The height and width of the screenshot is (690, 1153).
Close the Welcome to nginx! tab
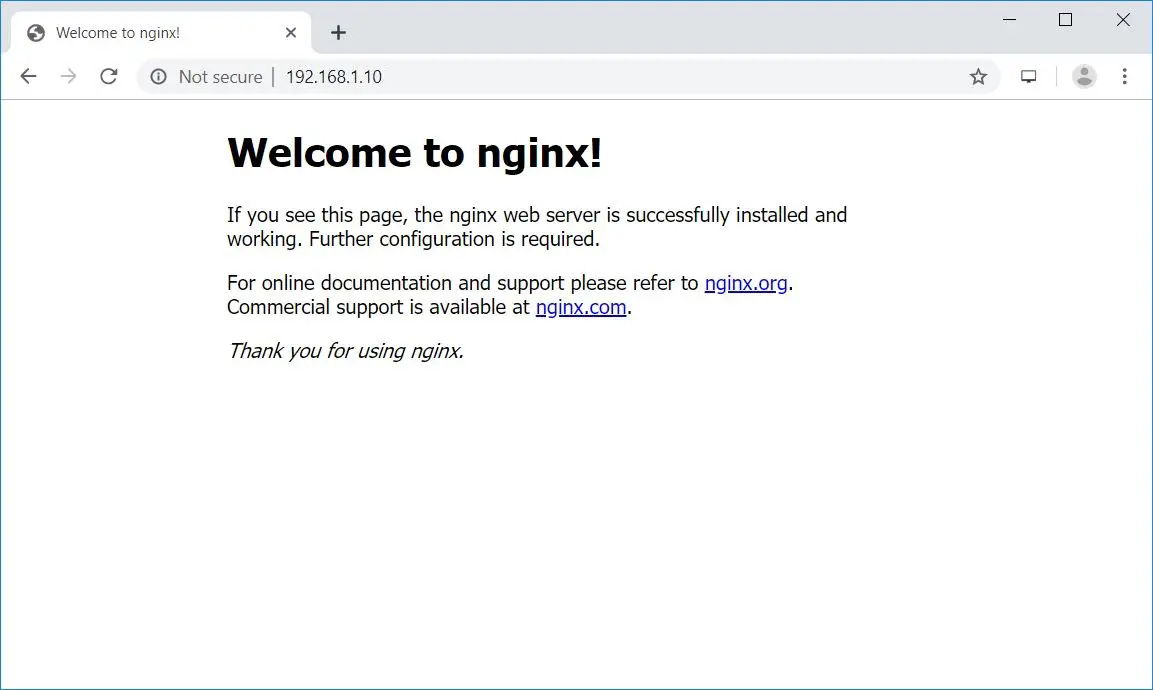(x=290, y=32)
